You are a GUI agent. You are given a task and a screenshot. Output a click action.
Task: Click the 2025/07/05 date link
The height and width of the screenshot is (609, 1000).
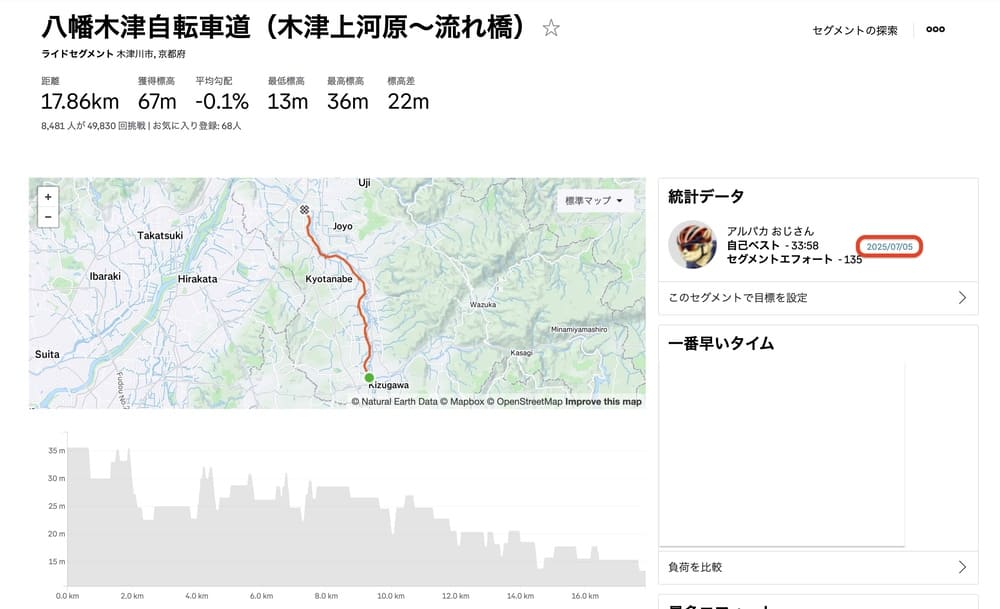[x=889, y=247]
